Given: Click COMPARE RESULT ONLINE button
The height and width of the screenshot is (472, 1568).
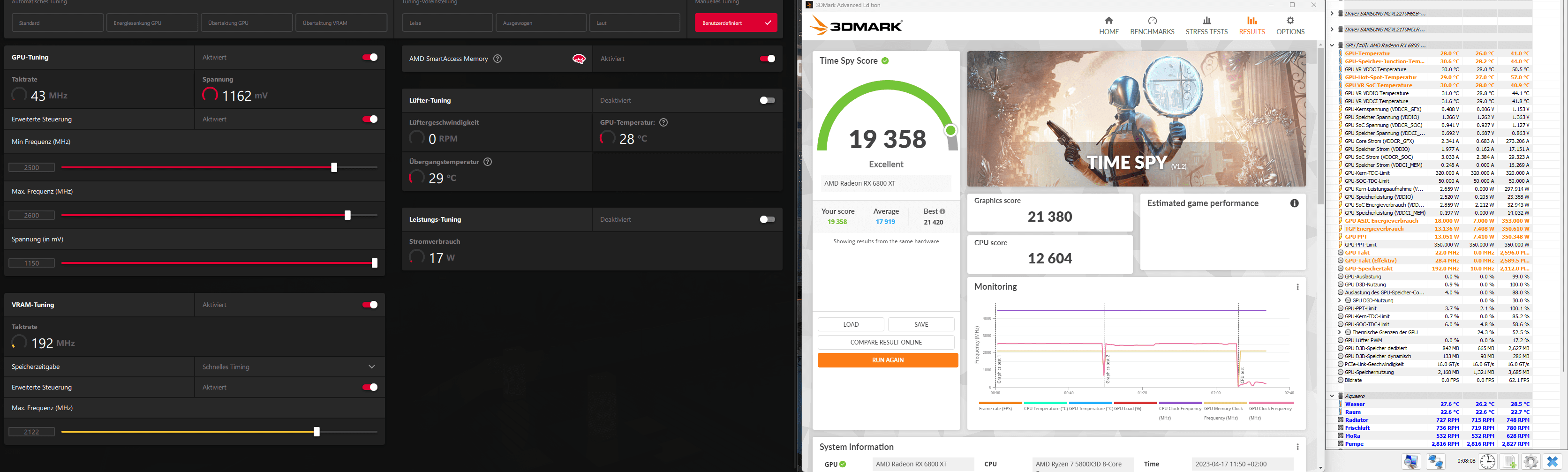Looking at the screenshot, I should (x=886, y=343).
